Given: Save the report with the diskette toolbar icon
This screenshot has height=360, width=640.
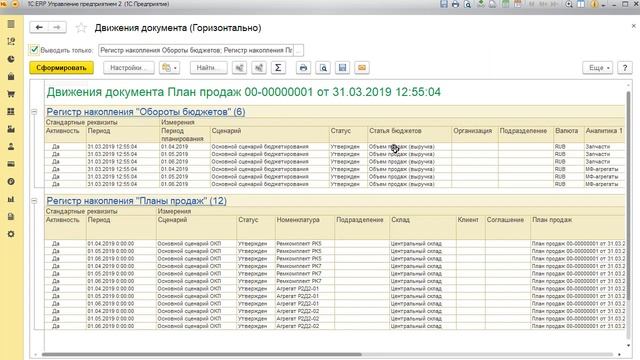Looking at the screenshot, I should point(342,68).
